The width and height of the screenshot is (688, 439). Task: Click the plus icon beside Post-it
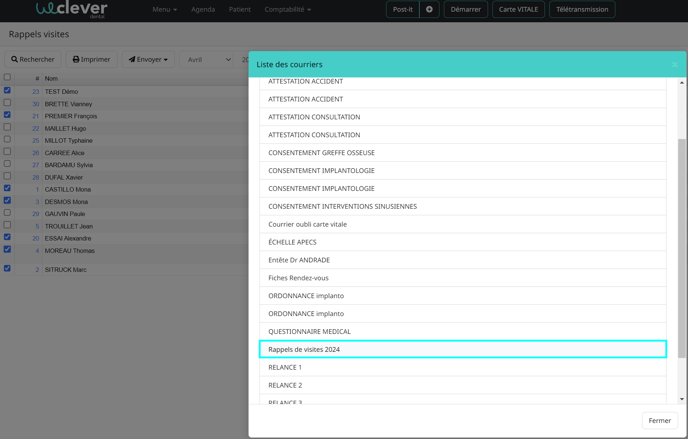tap(429, 9)
